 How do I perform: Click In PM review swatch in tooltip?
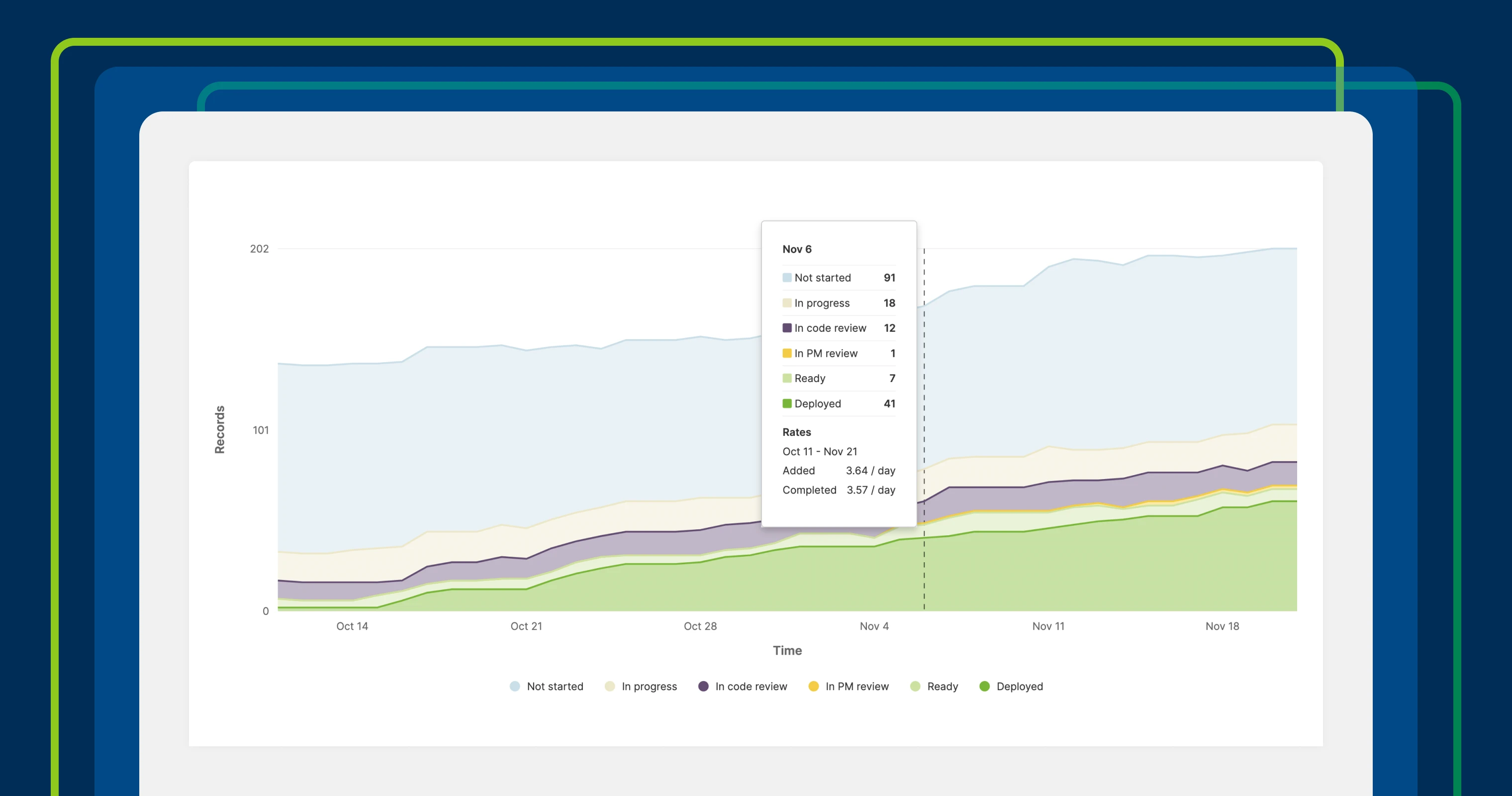click(787, 353)
